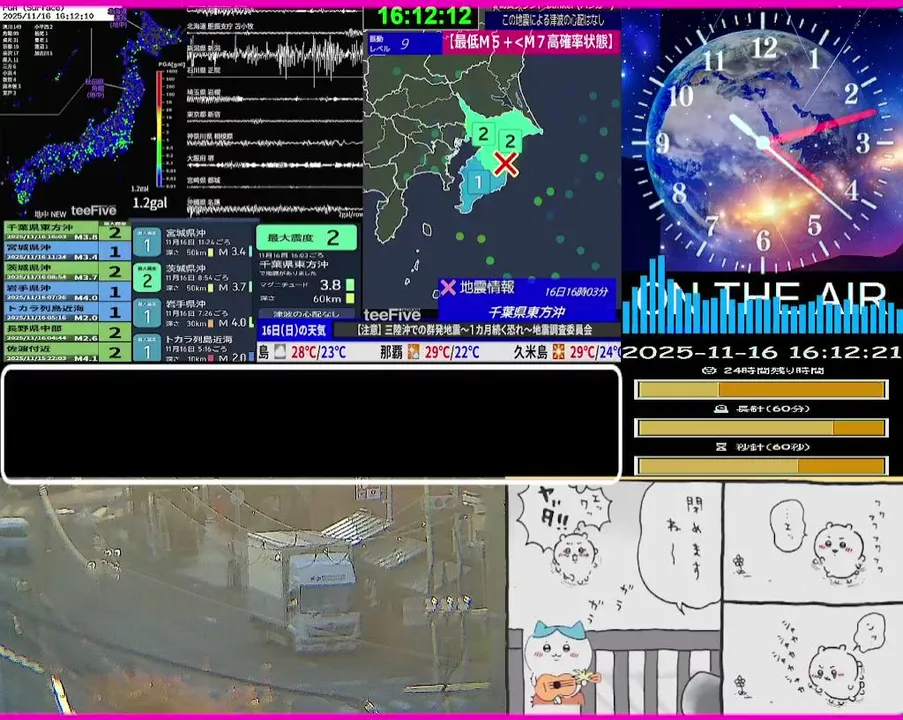Click the 振動レベル 9 indicator

(403, 44)
